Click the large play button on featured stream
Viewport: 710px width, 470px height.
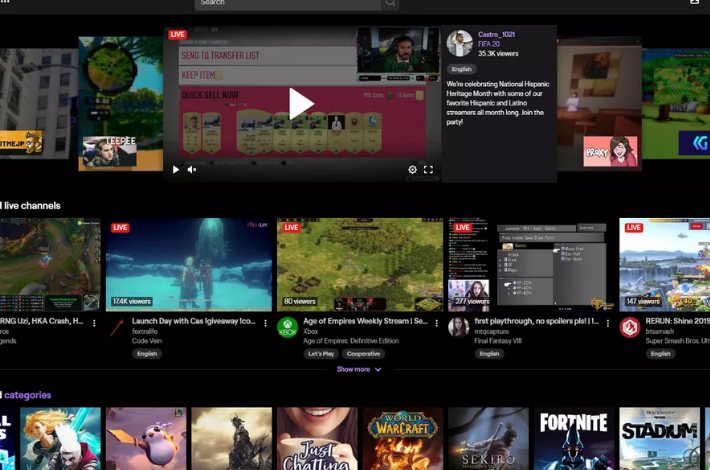coord(301,104)
